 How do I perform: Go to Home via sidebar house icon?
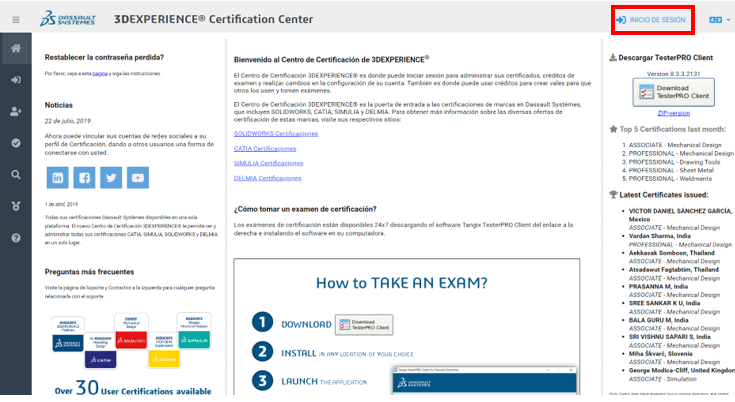point(16,48)
